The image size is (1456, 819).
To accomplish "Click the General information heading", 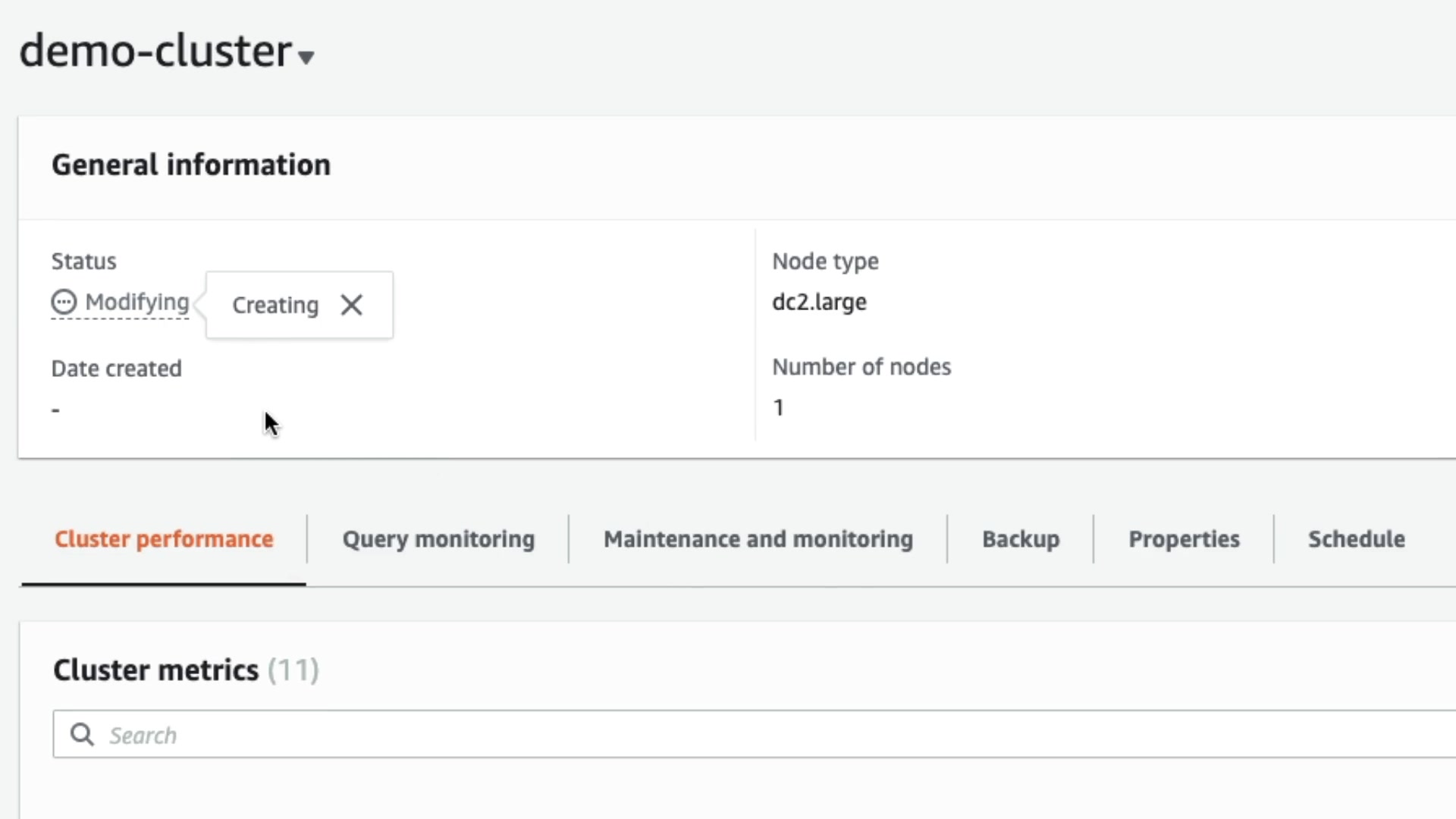I will coord(191,165).
